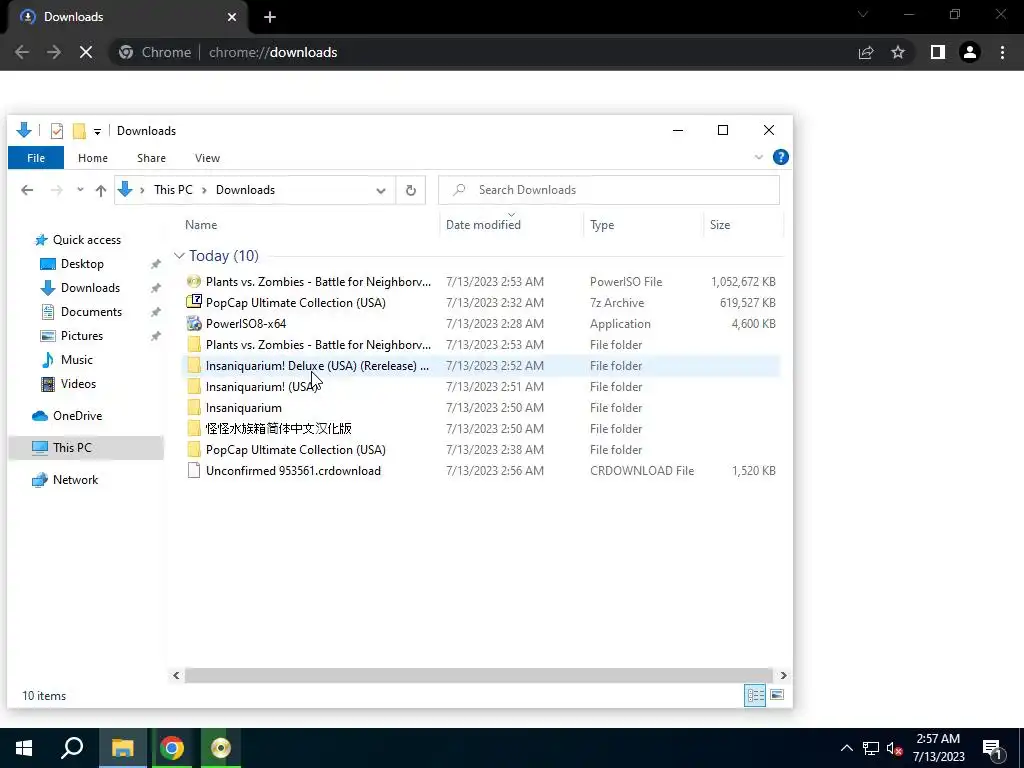
Task: Open the Windows Start menu
Action: pos(24,748)
